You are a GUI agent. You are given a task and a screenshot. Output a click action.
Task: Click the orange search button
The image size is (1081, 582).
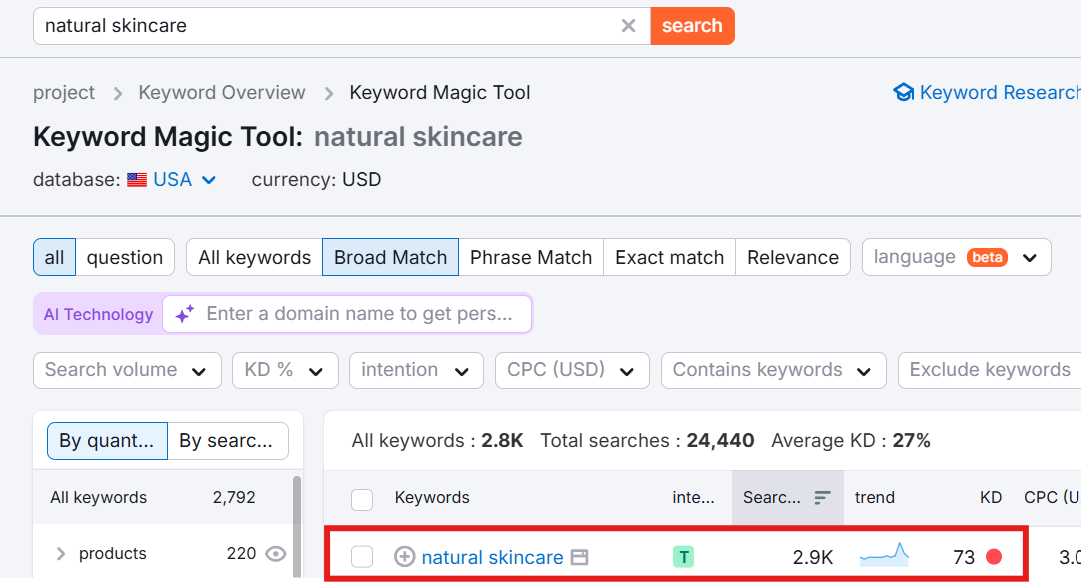coord(692,26)
